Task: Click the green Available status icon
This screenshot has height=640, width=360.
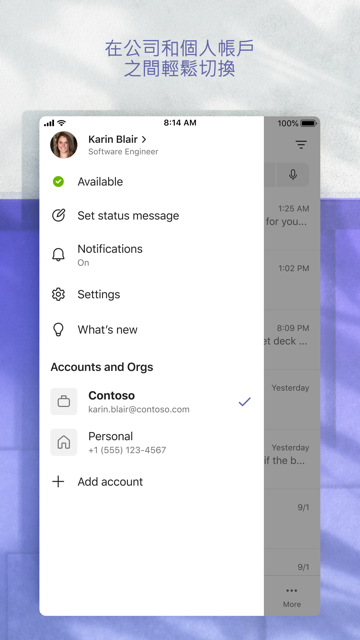Action: (x=58, y=181)
